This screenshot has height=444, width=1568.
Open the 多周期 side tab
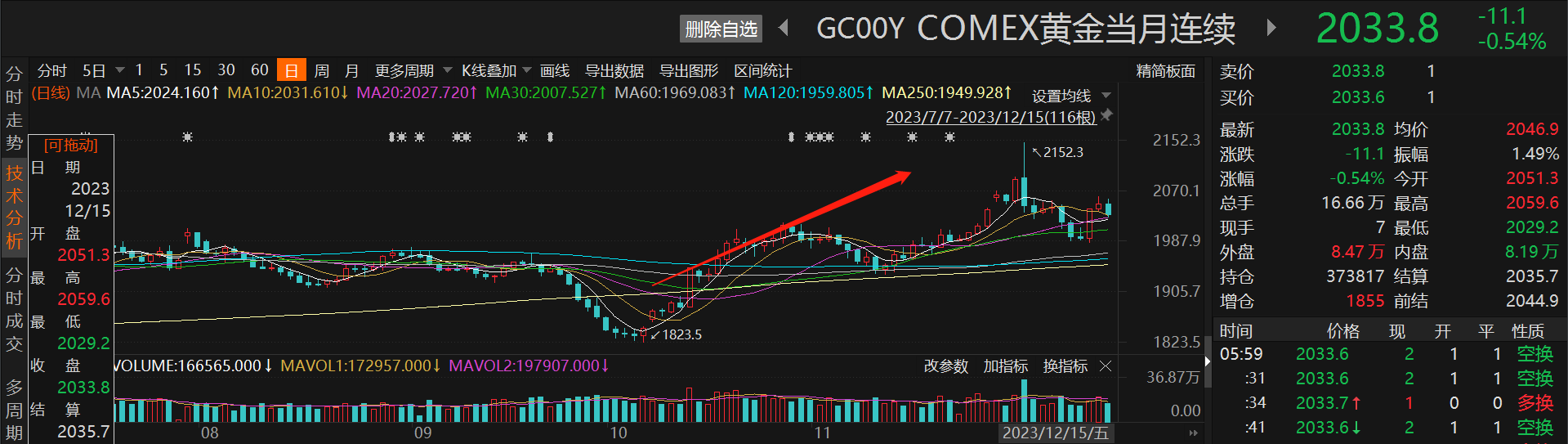14,409
